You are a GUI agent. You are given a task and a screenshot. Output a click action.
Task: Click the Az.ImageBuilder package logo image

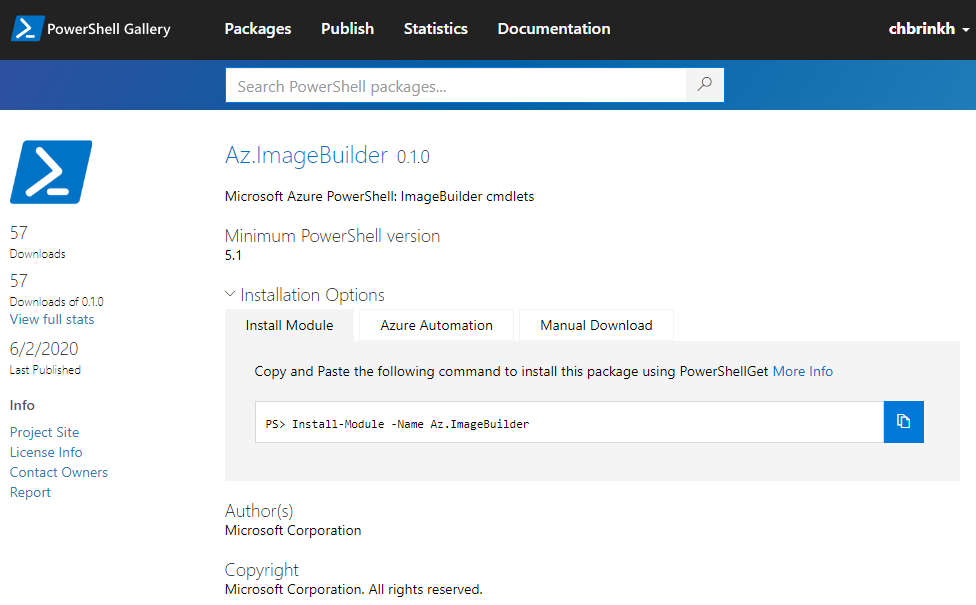pos(51,172)
